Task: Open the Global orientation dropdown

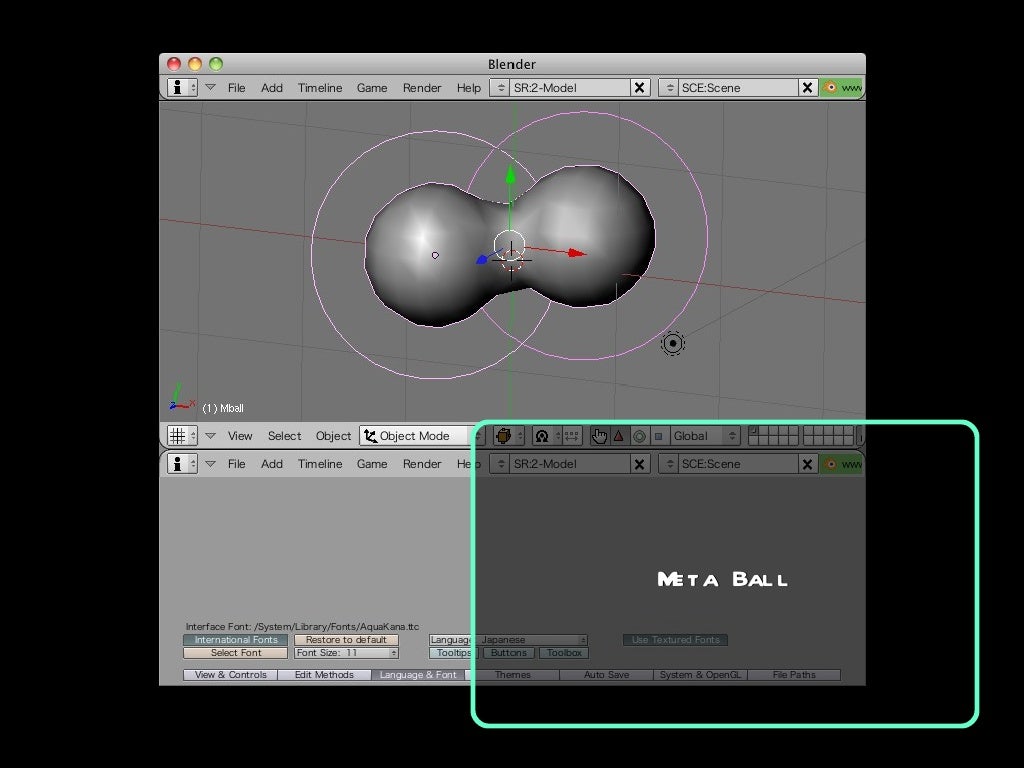Action: [705, 436]
